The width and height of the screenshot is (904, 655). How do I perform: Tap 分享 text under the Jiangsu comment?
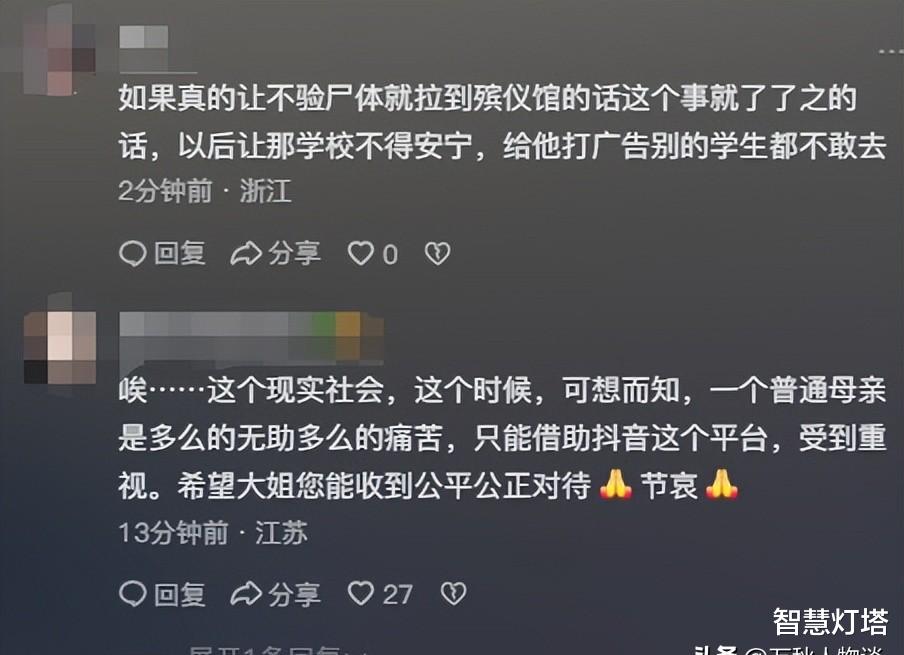(x=295, y=594)
